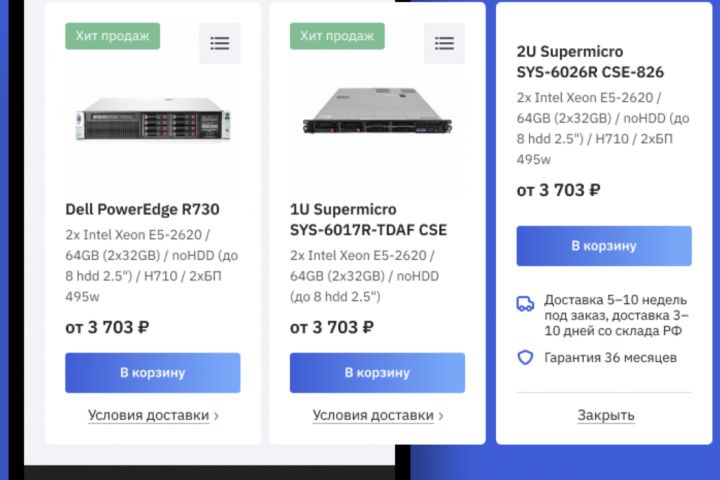Click 'Хит продаж' badge on Dell card

coord(113,36)
